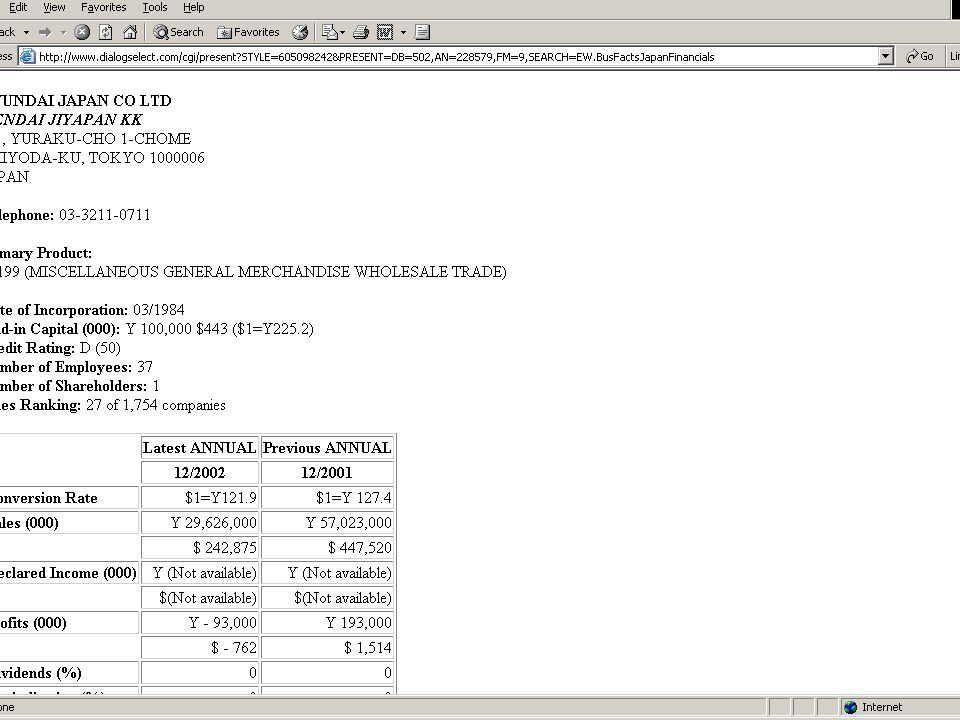Print the page with printer icon
This screenshot has height=720, width=960.
pos(361,32)
